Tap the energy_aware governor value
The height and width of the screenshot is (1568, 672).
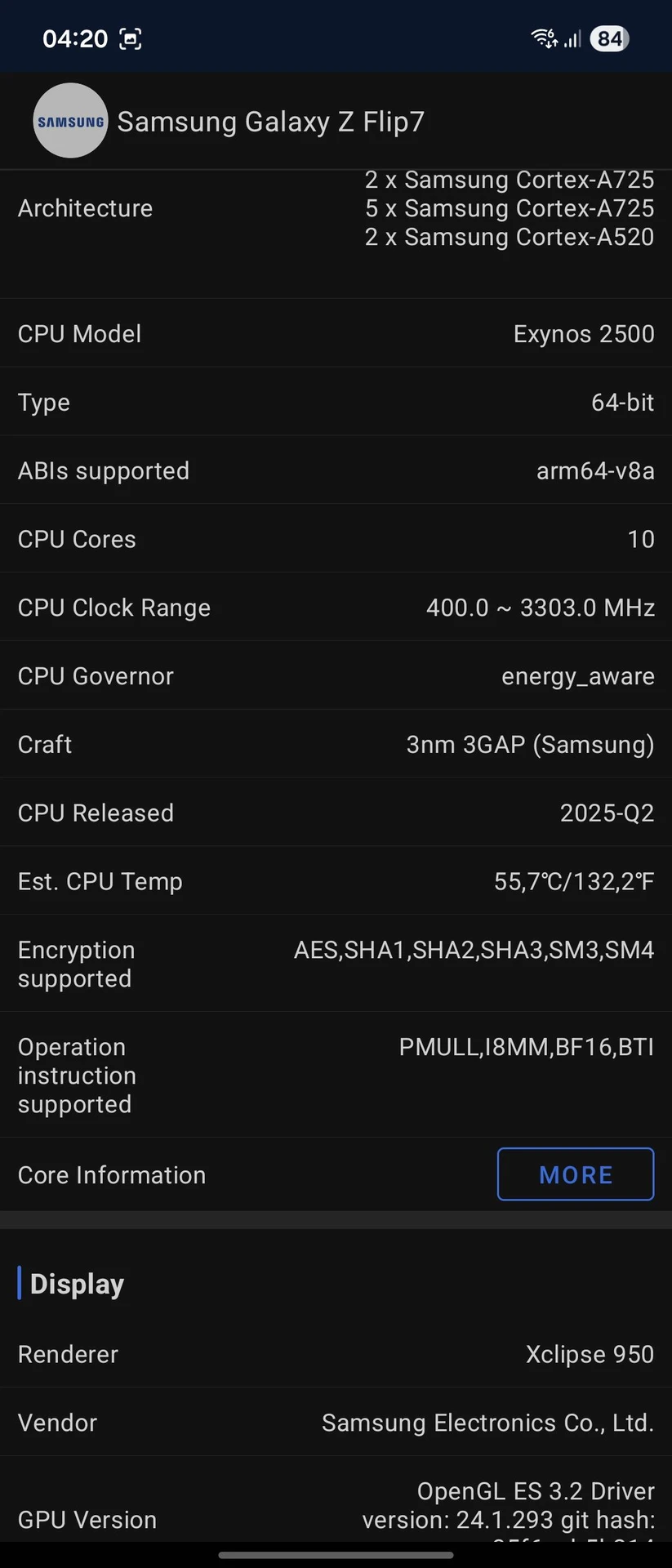pos(578,676)
